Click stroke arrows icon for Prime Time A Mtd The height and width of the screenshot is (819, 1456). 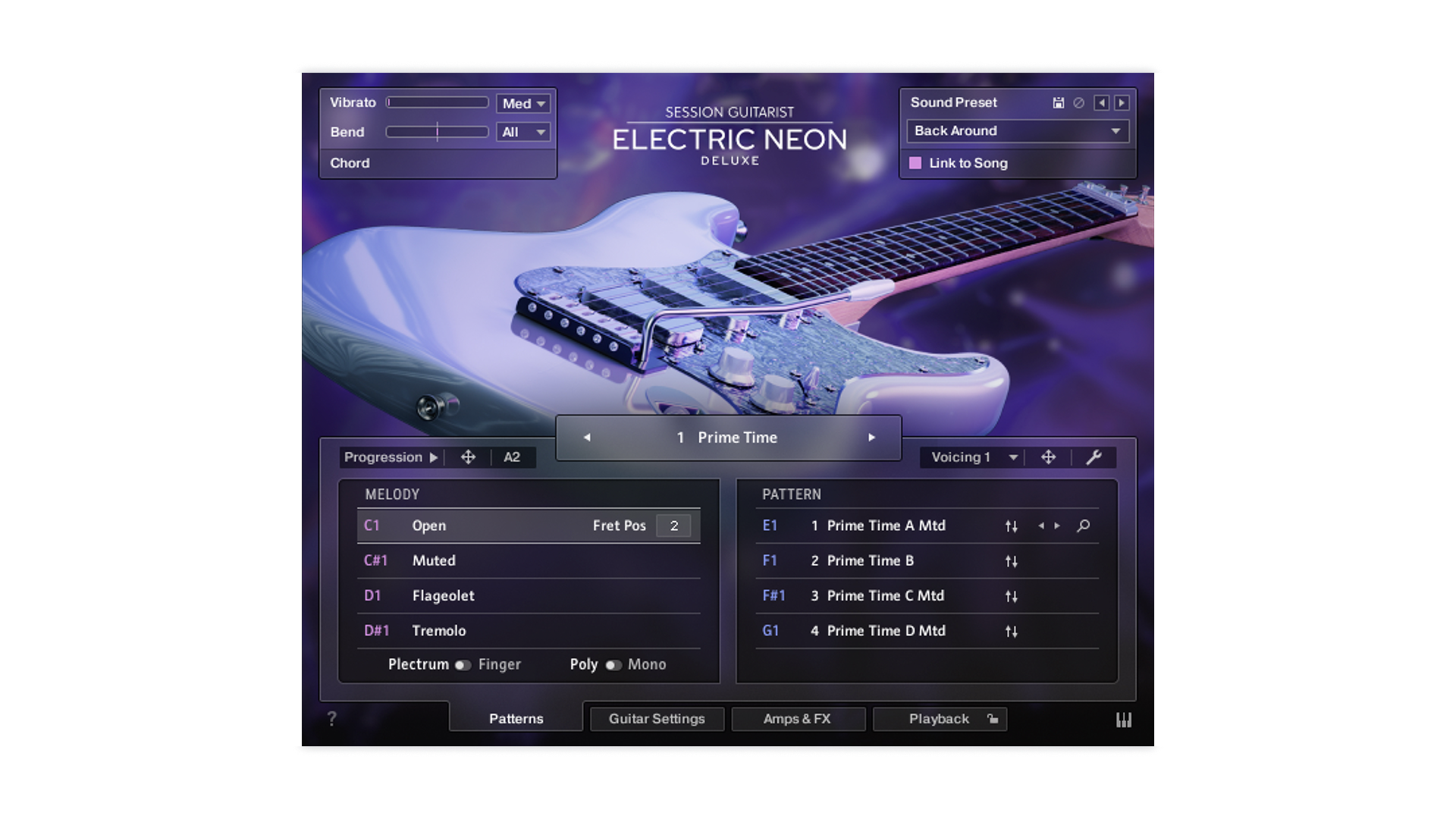point(1012,526)
